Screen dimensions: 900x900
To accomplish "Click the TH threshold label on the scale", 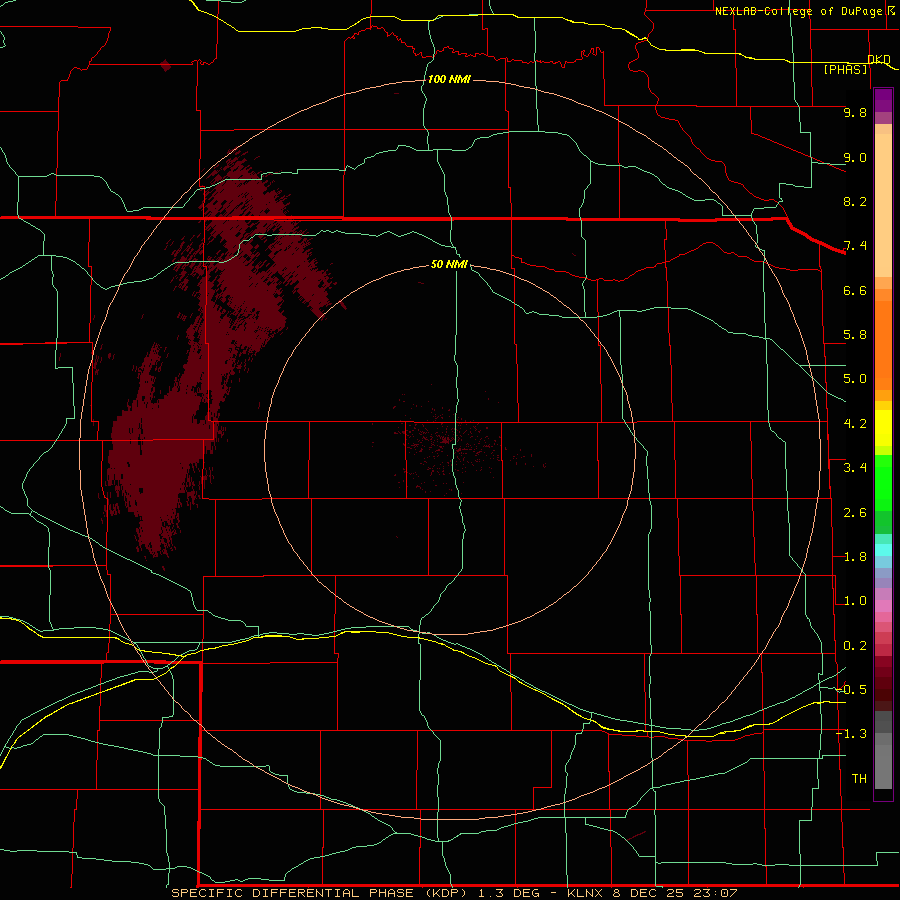I will coord(859,779).
